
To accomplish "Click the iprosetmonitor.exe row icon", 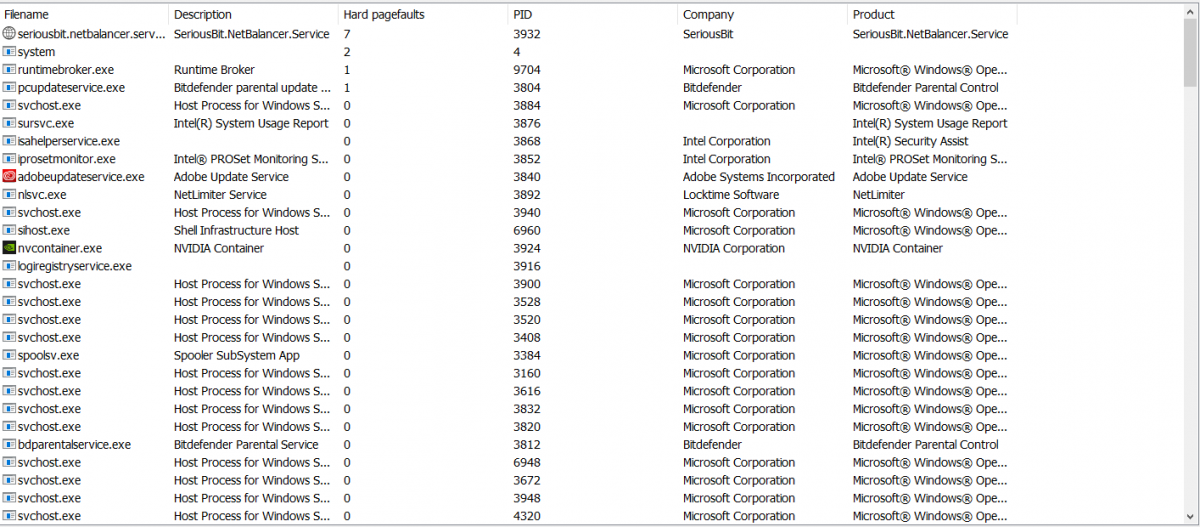I will pos(9,159).
